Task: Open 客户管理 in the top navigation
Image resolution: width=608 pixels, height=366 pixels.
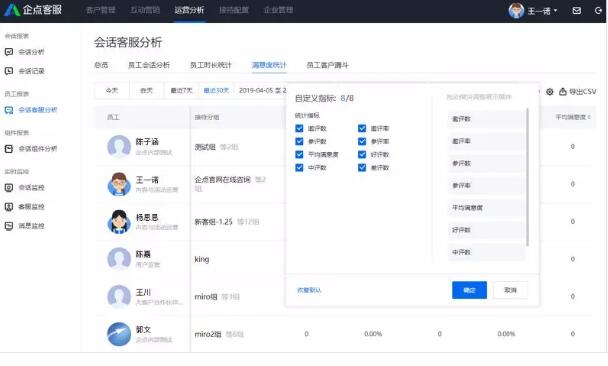Action: 100,10
